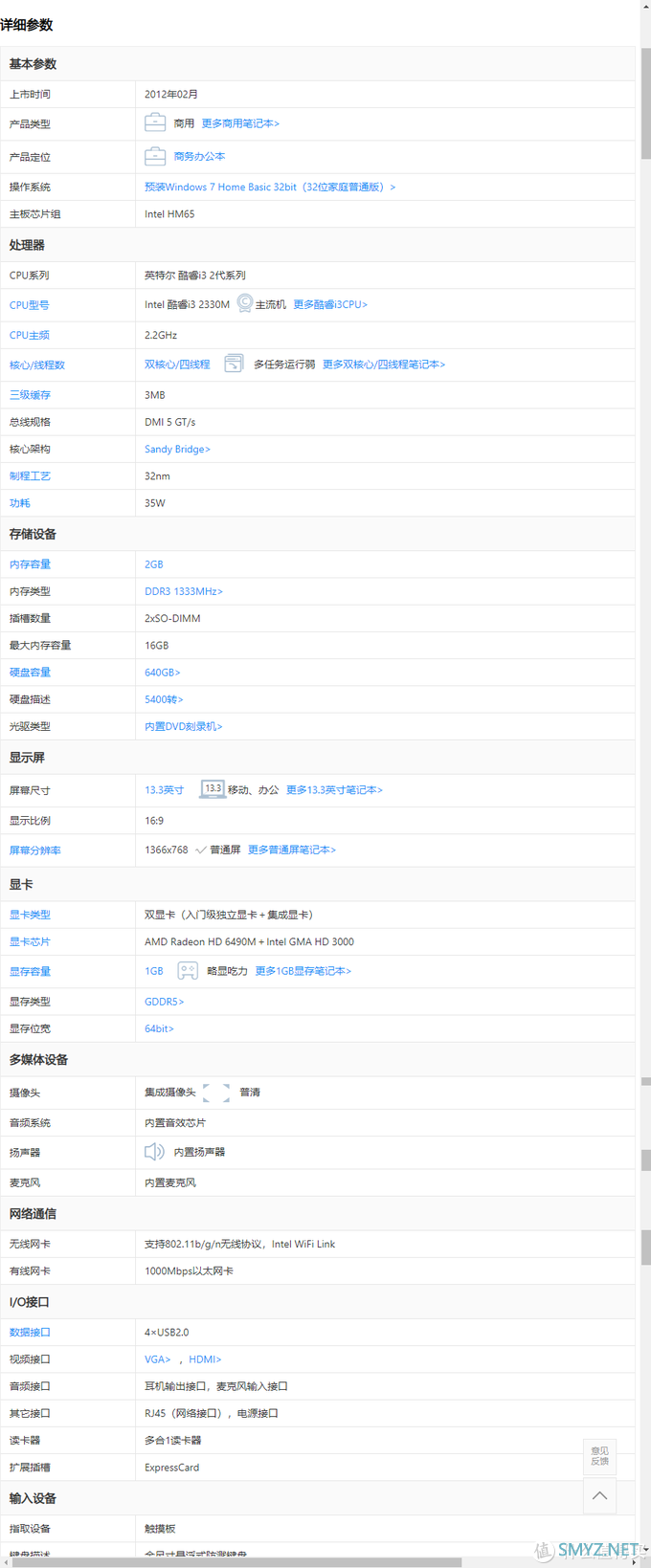Click the briefcase icon beside 商用
Viewport: 651px width, 1568px height.
[155, 122]
